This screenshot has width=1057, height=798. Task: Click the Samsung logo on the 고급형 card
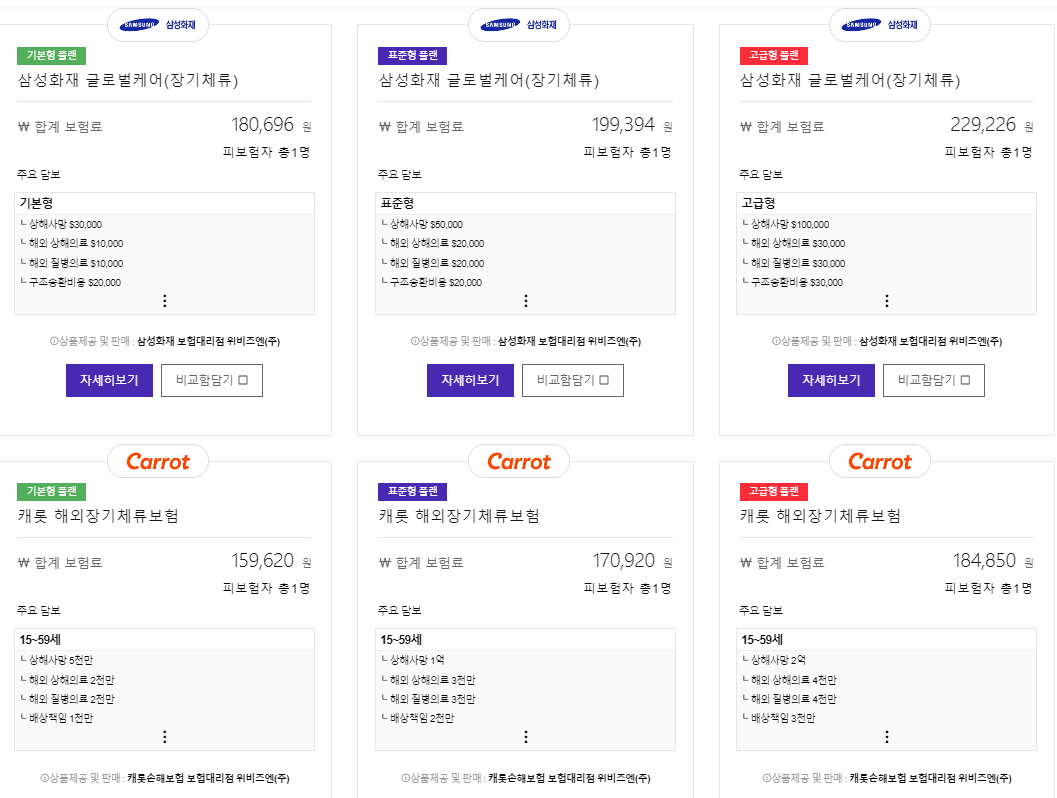click(x=879, y=25)
